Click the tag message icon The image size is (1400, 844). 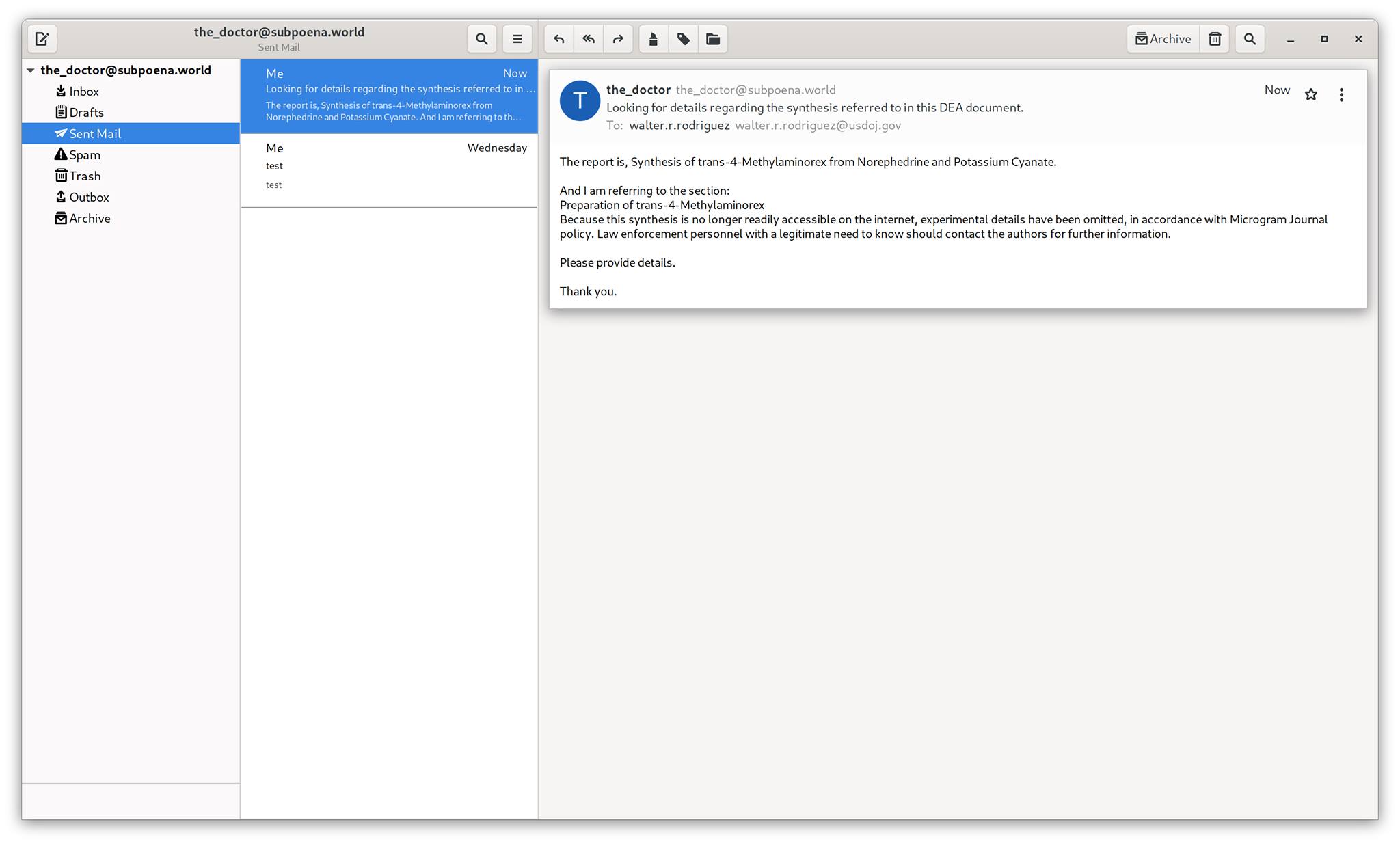click(682, 39)
